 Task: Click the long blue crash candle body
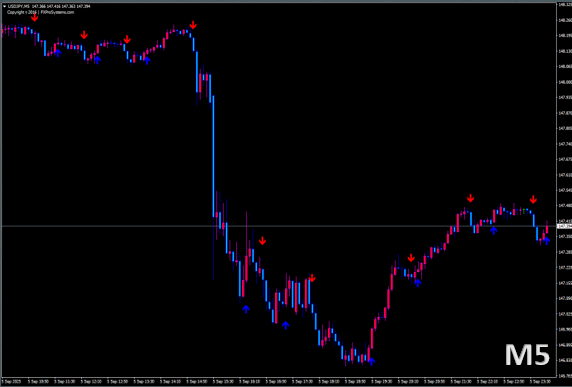click(x=213, y=156)
